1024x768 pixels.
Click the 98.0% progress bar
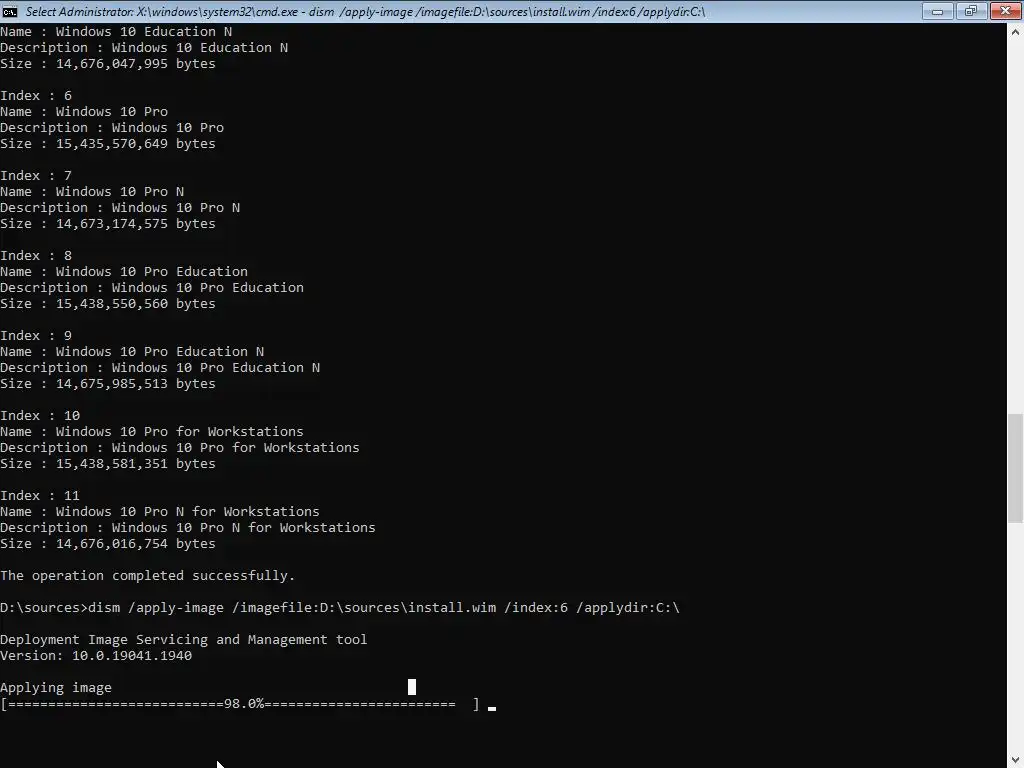tap(240, 704)
